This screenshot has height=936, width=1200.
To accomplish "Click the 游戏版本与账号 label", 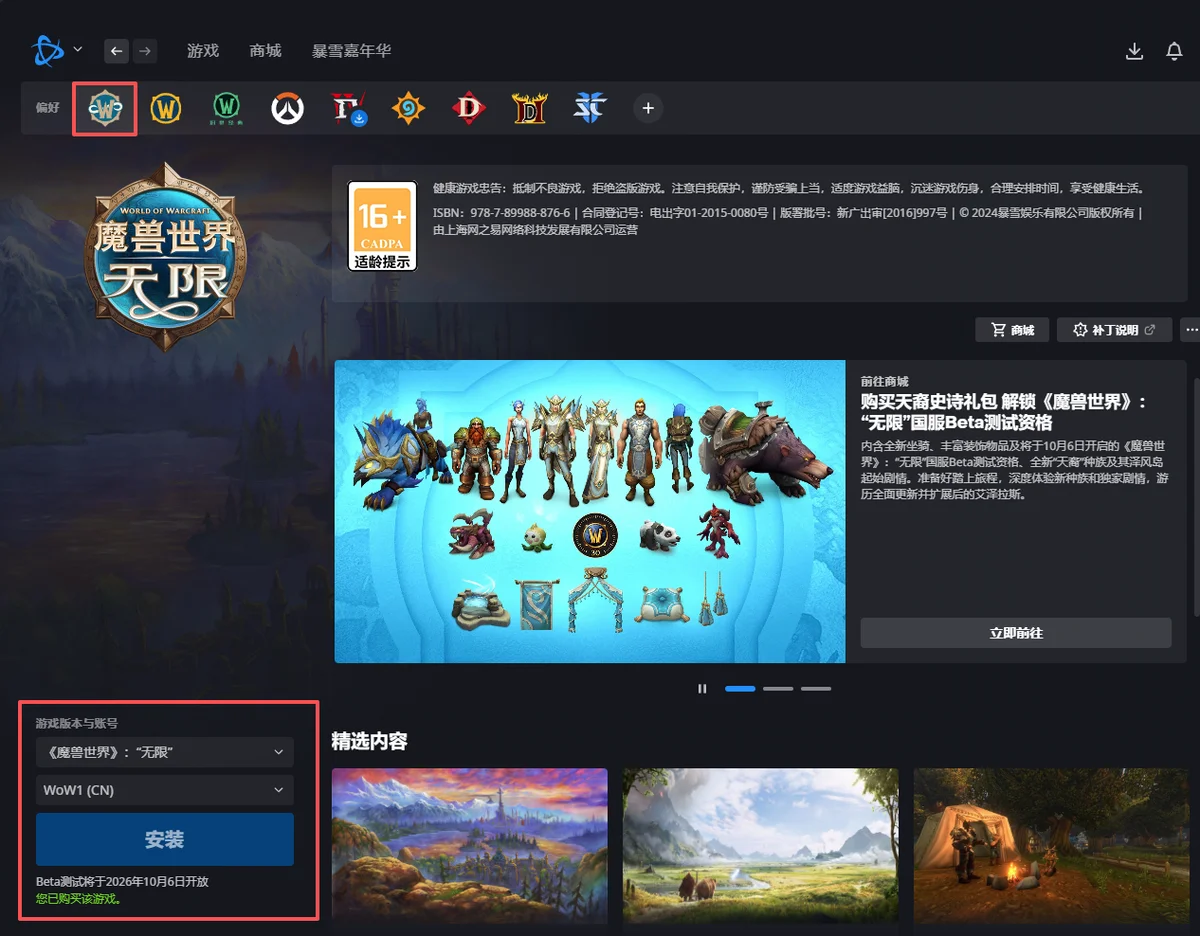I will [x=77, y=723].
